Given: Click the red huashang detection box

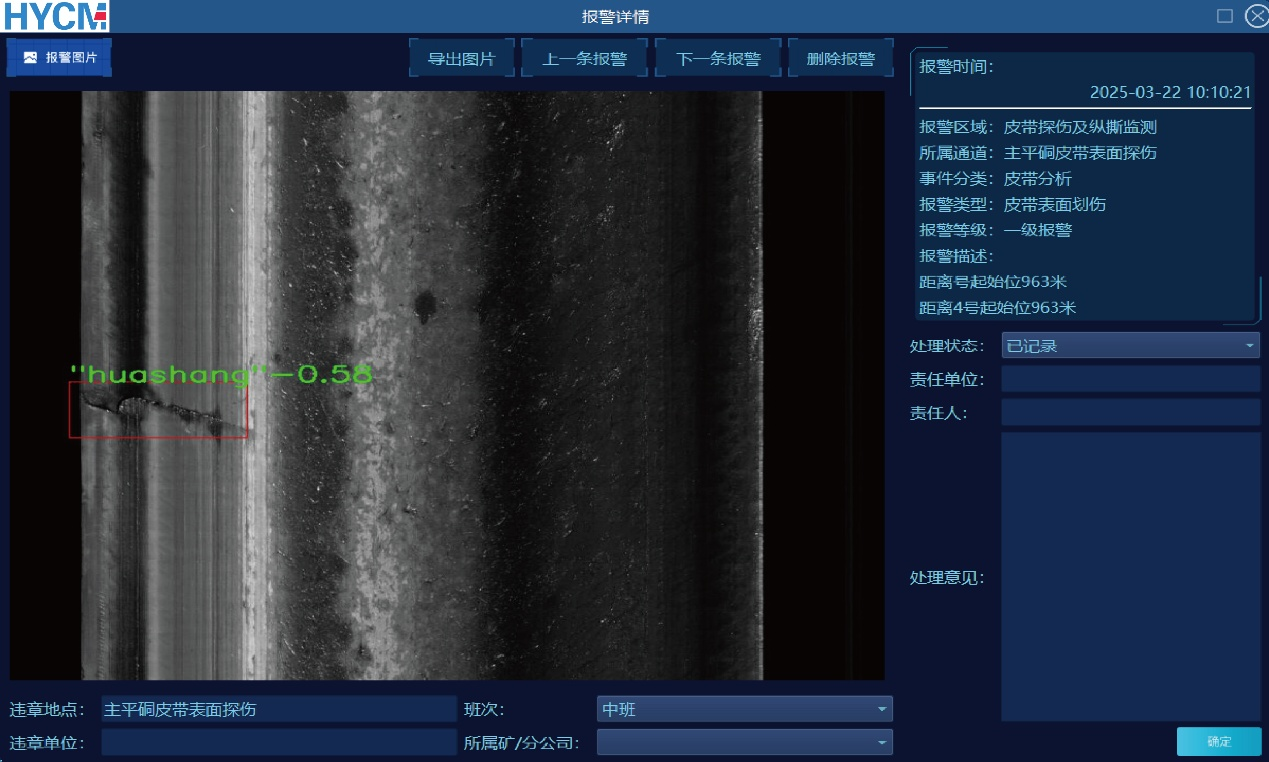Looking at the screenshot, I should tap(158, 410).
